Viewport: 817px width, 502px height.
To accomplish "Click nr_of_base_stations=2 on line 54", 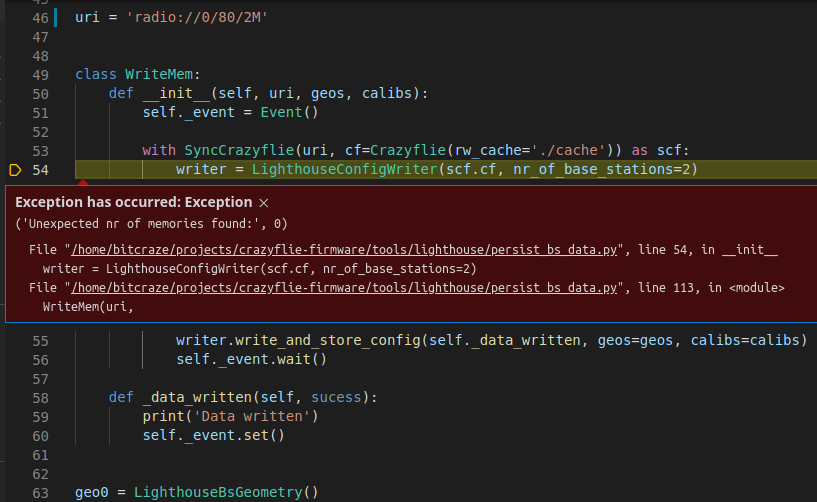I will tap(601, 169).
